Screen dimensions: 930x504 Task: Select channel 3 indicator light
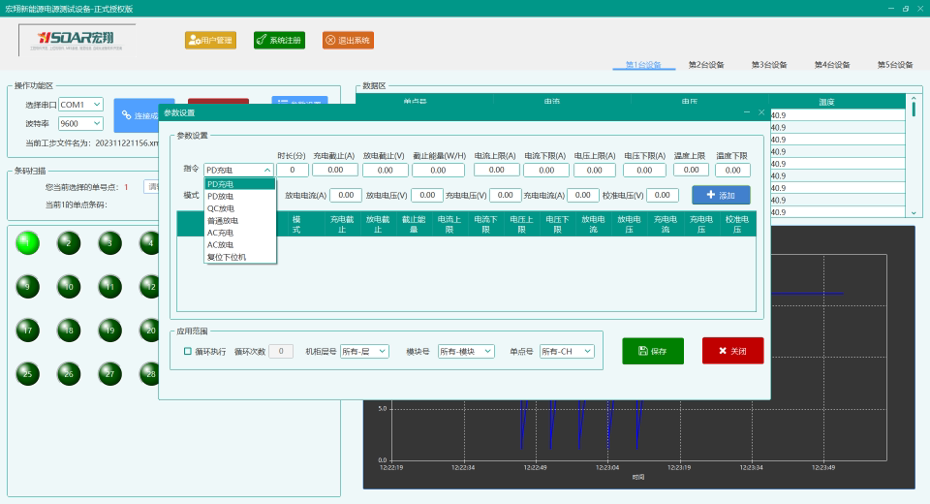pos(110,243)
